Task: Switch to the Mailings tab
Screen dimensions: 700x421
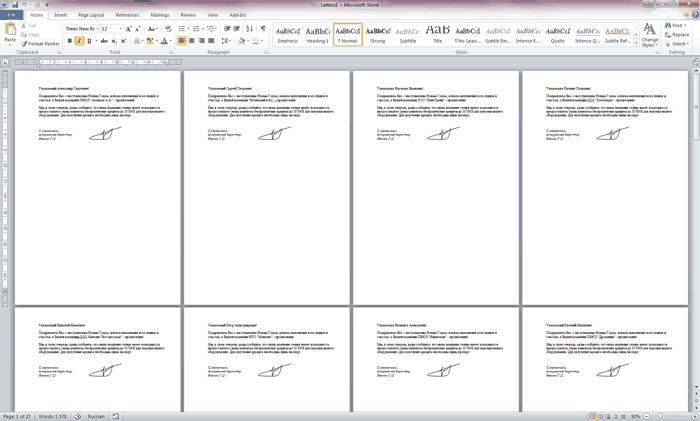Action: (160, 15)
